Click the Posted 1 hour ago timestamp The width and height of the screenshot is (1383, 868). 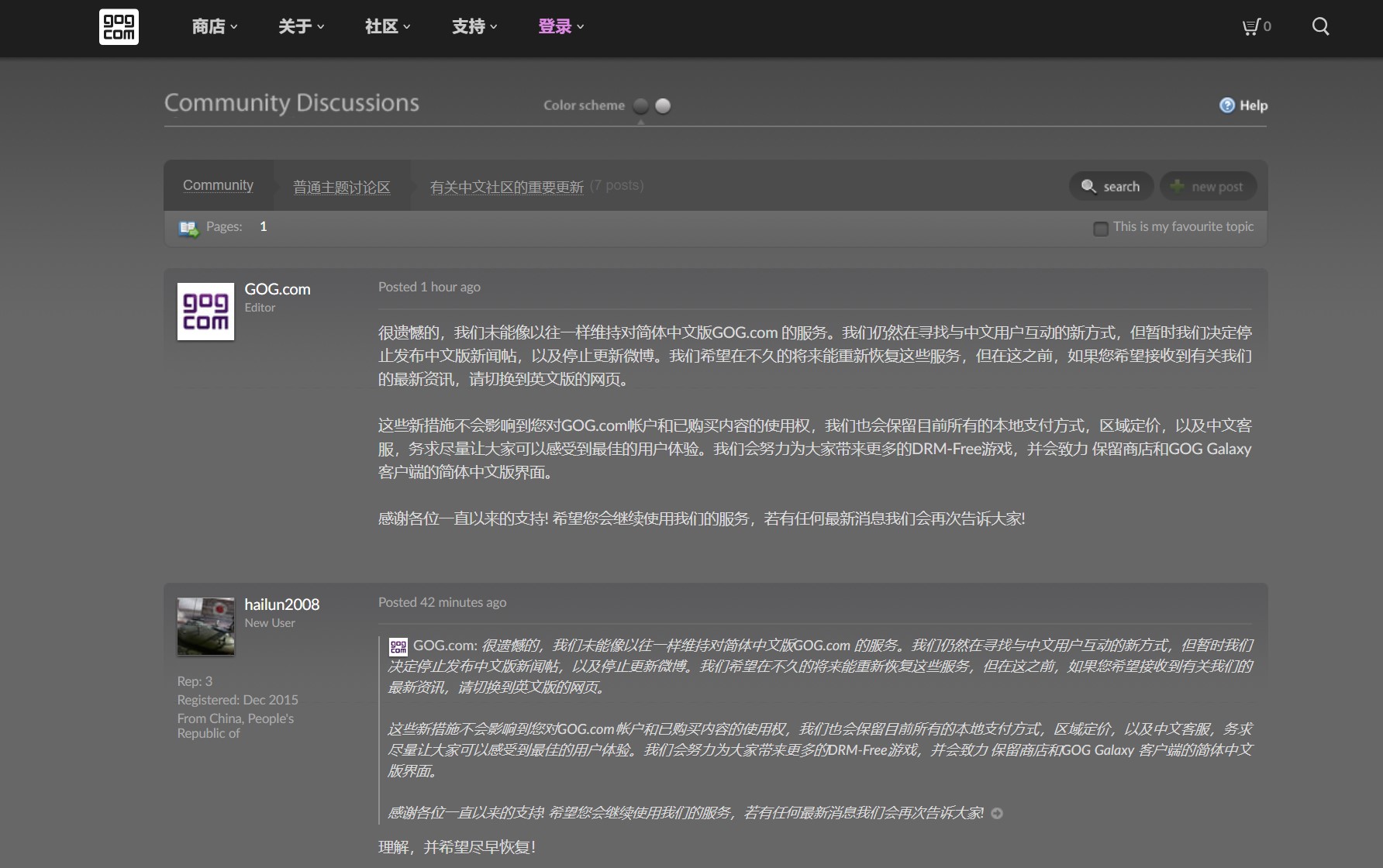click(x=429, y=287)
